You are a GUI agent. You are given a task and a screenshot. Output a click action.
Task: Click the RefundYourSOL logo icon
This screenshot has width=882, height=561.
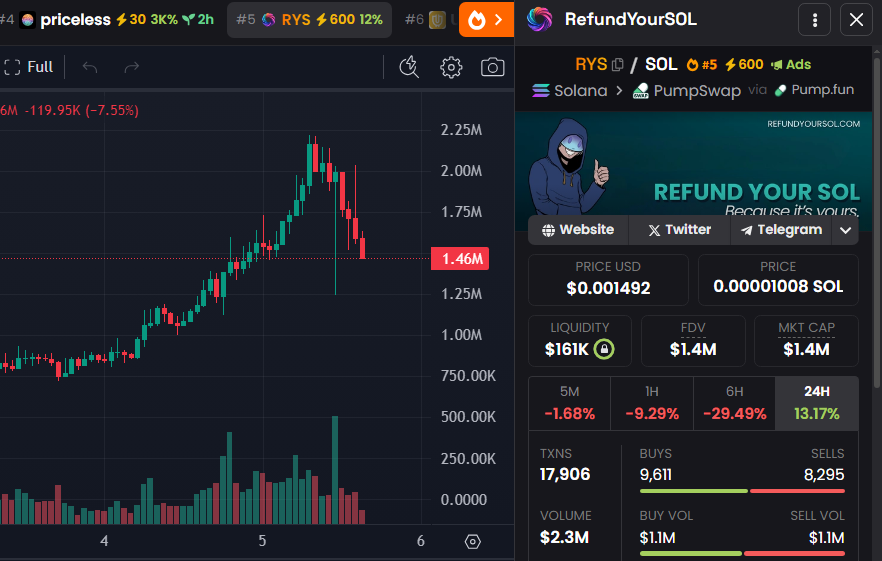539,20
